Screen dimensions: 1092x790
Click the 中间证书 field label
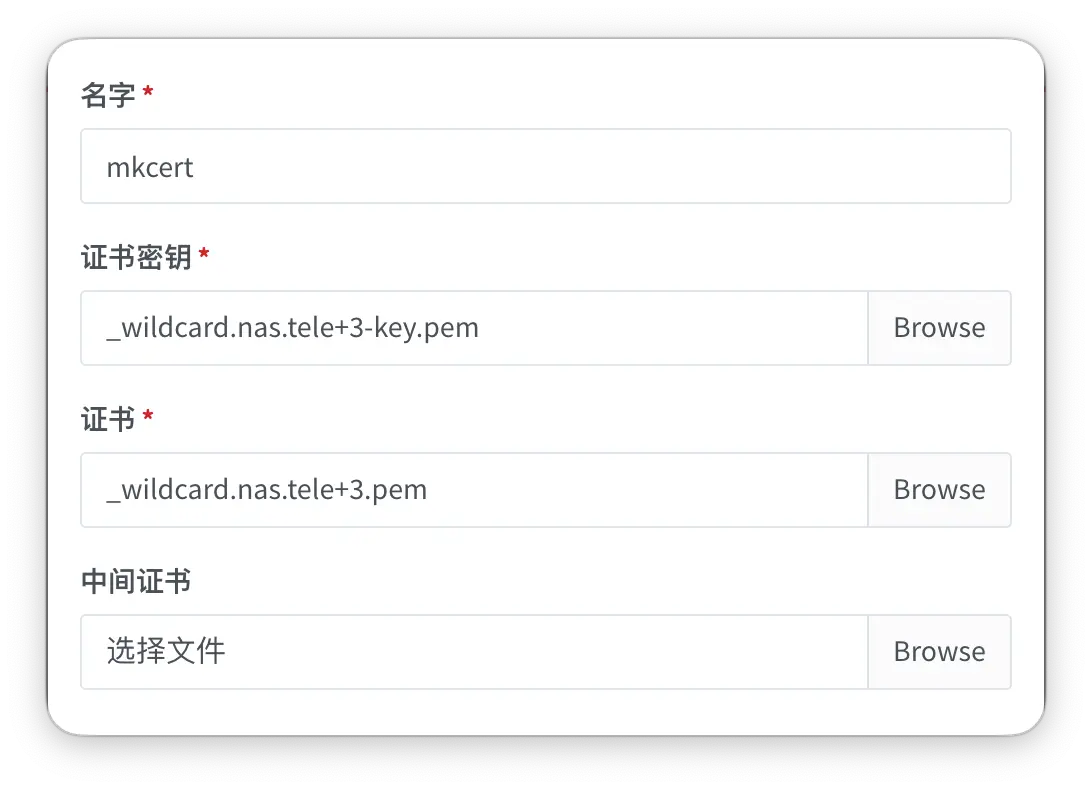point(136,581)
